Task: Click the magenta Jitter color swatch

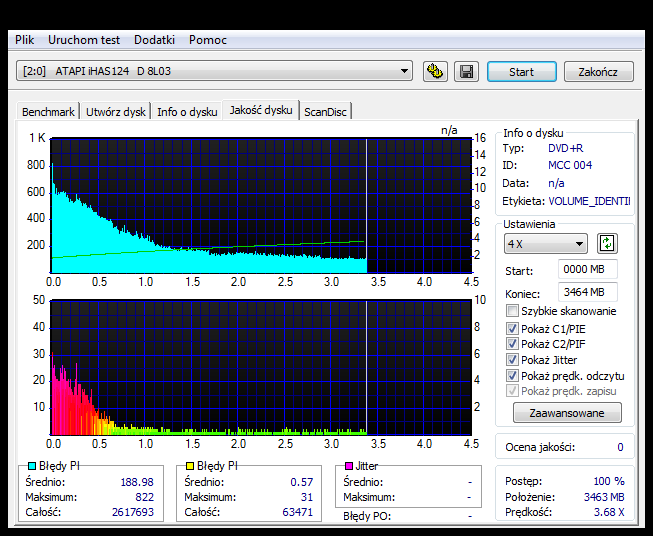Action: pyautogui.click(x=349, y=466)
